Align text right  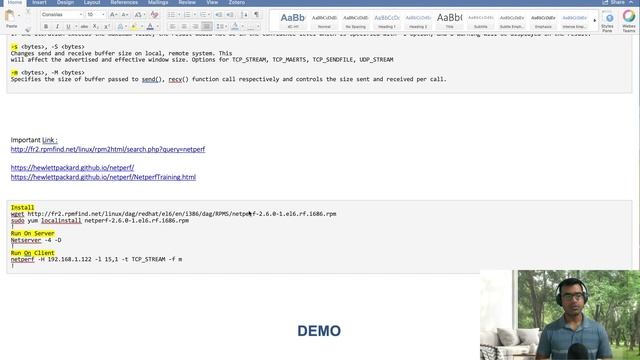(x=196, y=27)
